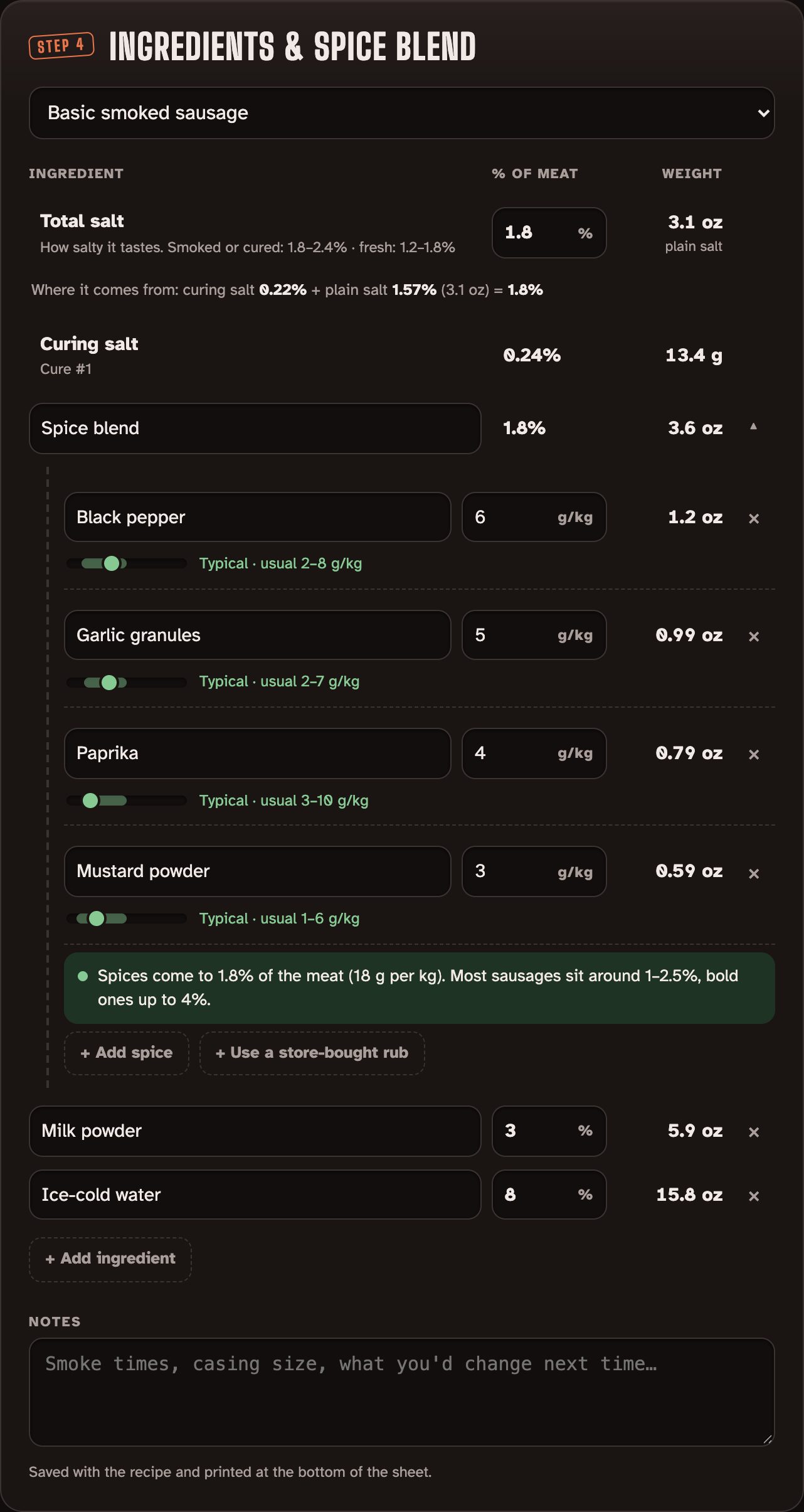Delete the Paprika row with its X icon
The width and height of the screenshot is (804, 1512).
coord(754,754)
